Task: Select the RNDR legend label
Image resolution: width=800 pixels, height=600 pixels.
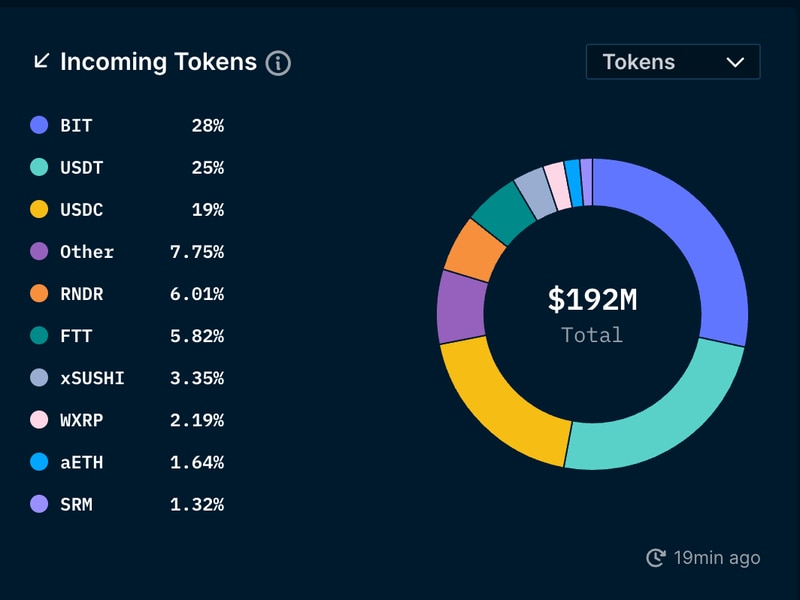Action: click(x=81, y=294)
